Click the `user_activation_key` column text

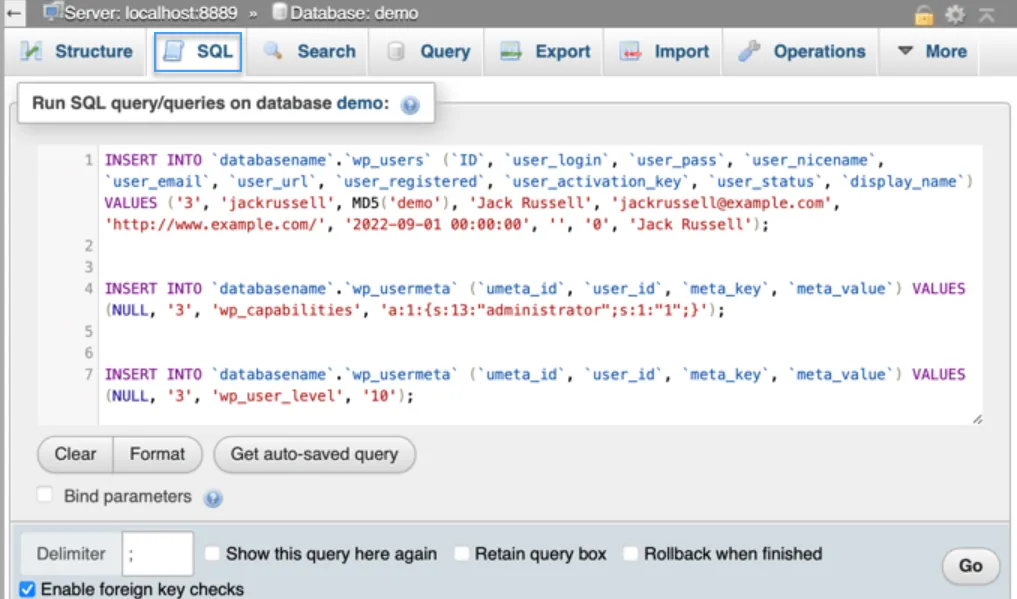click(x=597, y=182)
